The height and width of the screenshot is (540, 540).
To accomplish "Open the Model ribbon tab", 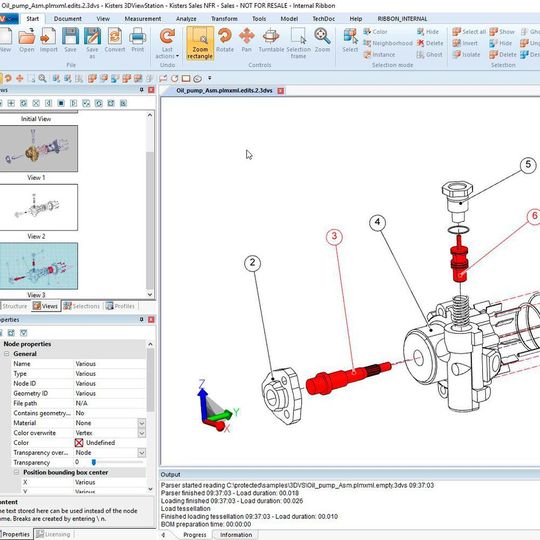I will point(289,19).
